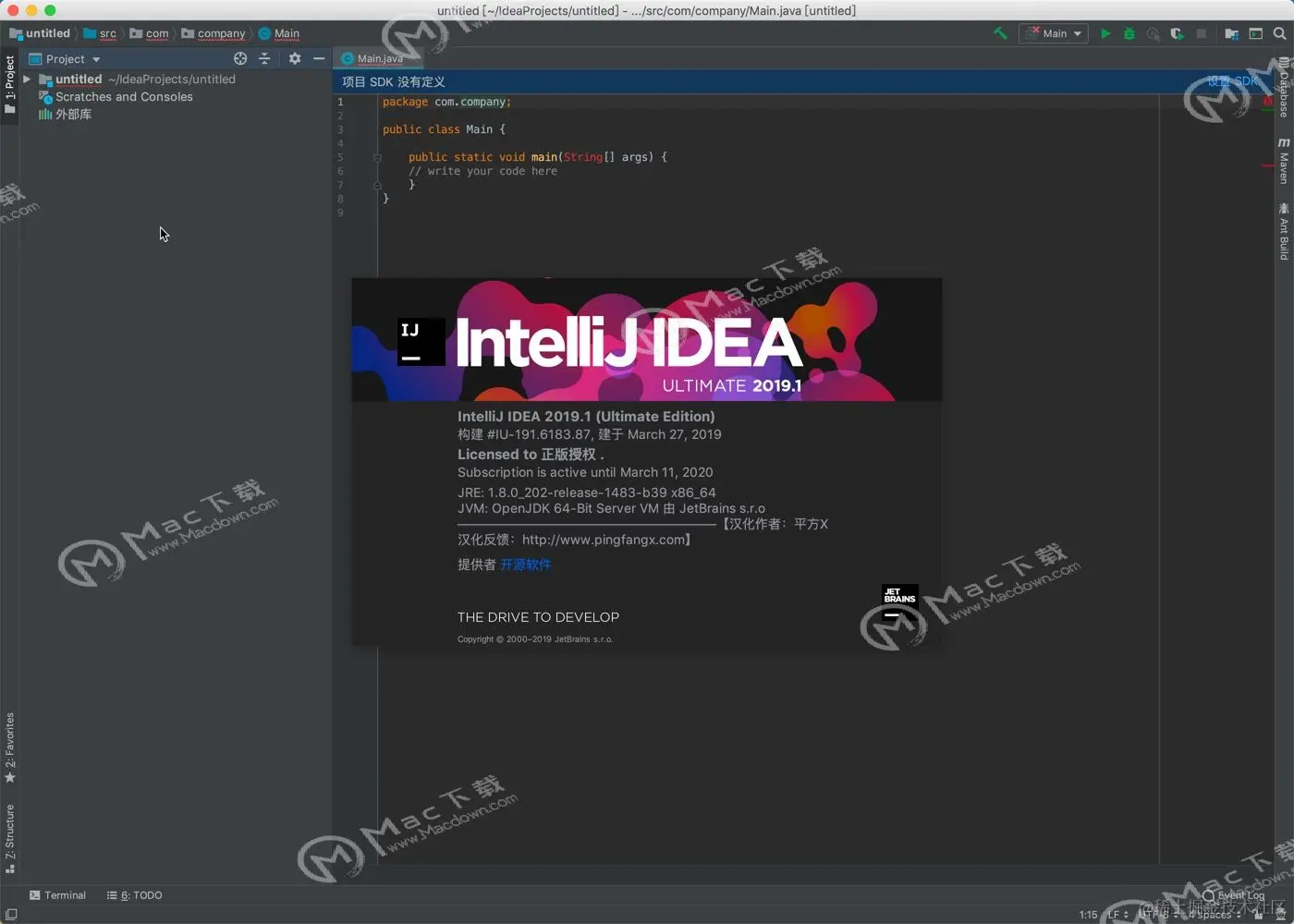Click the pingfangx.com feedback URL text

tap(604, 540)
